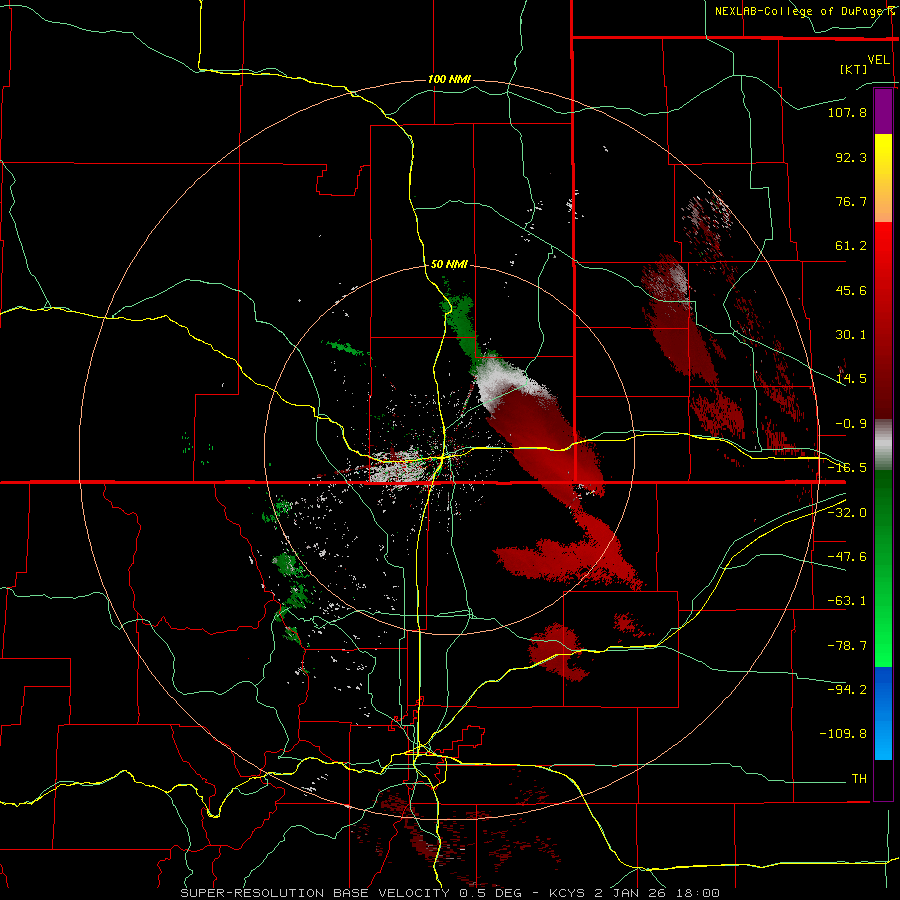Click the -47.6 velocity scale value
Viewport: 900px width, 900px height.
click(x=847, y=557)
